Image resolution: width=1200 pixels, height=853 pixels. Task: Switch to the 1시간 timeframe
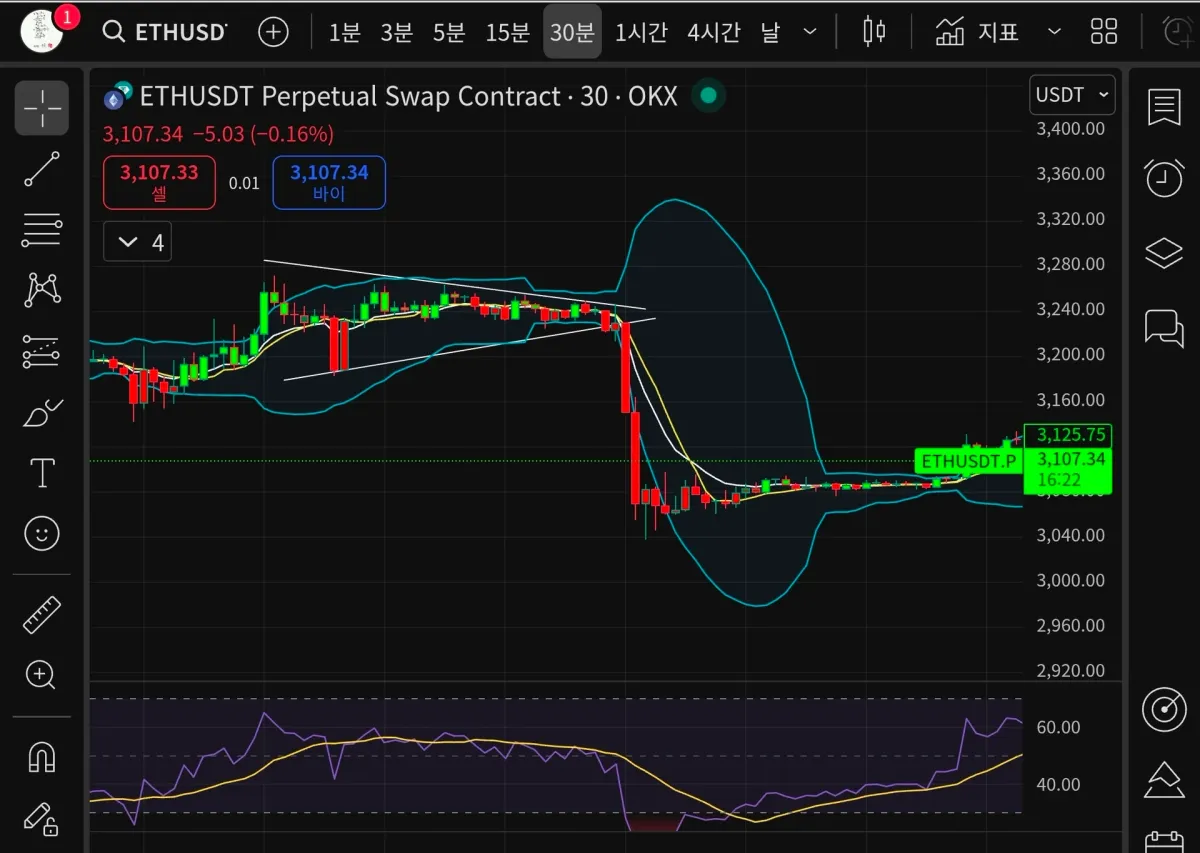(641, 32)
